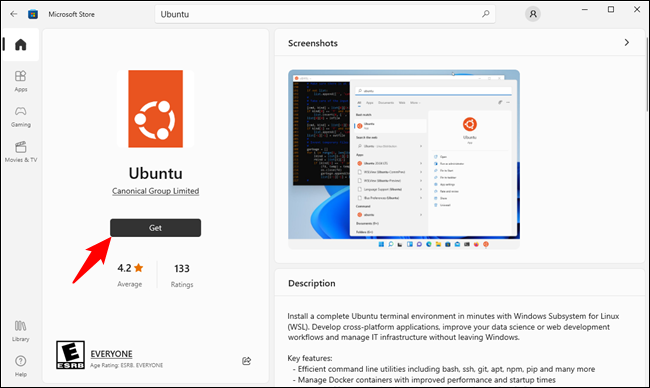650x388 pixels.
Task: Minimize the Microsoft Store window
Action: click(585, 10)
